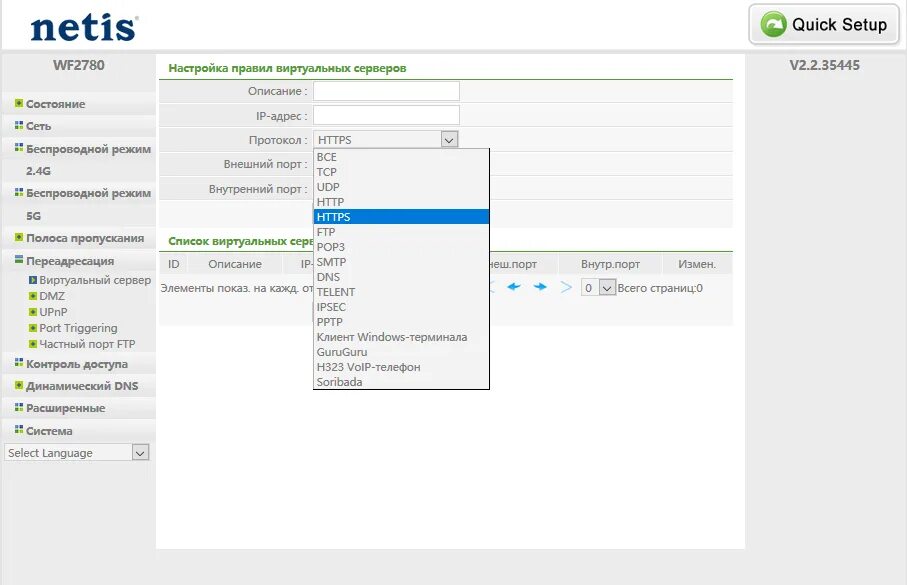This screenshot has width=907, height=585.
Task: Close the Протокол dropdown via its arrow
Action: (449, 139)
